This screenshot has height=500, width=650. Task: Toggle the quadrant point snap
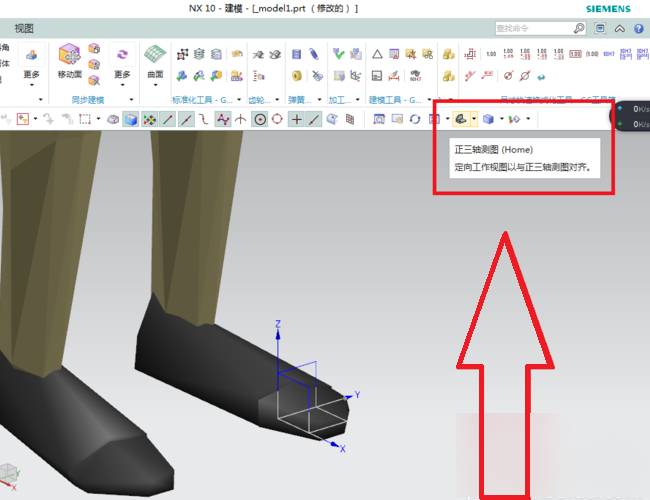tap(277, 119)
